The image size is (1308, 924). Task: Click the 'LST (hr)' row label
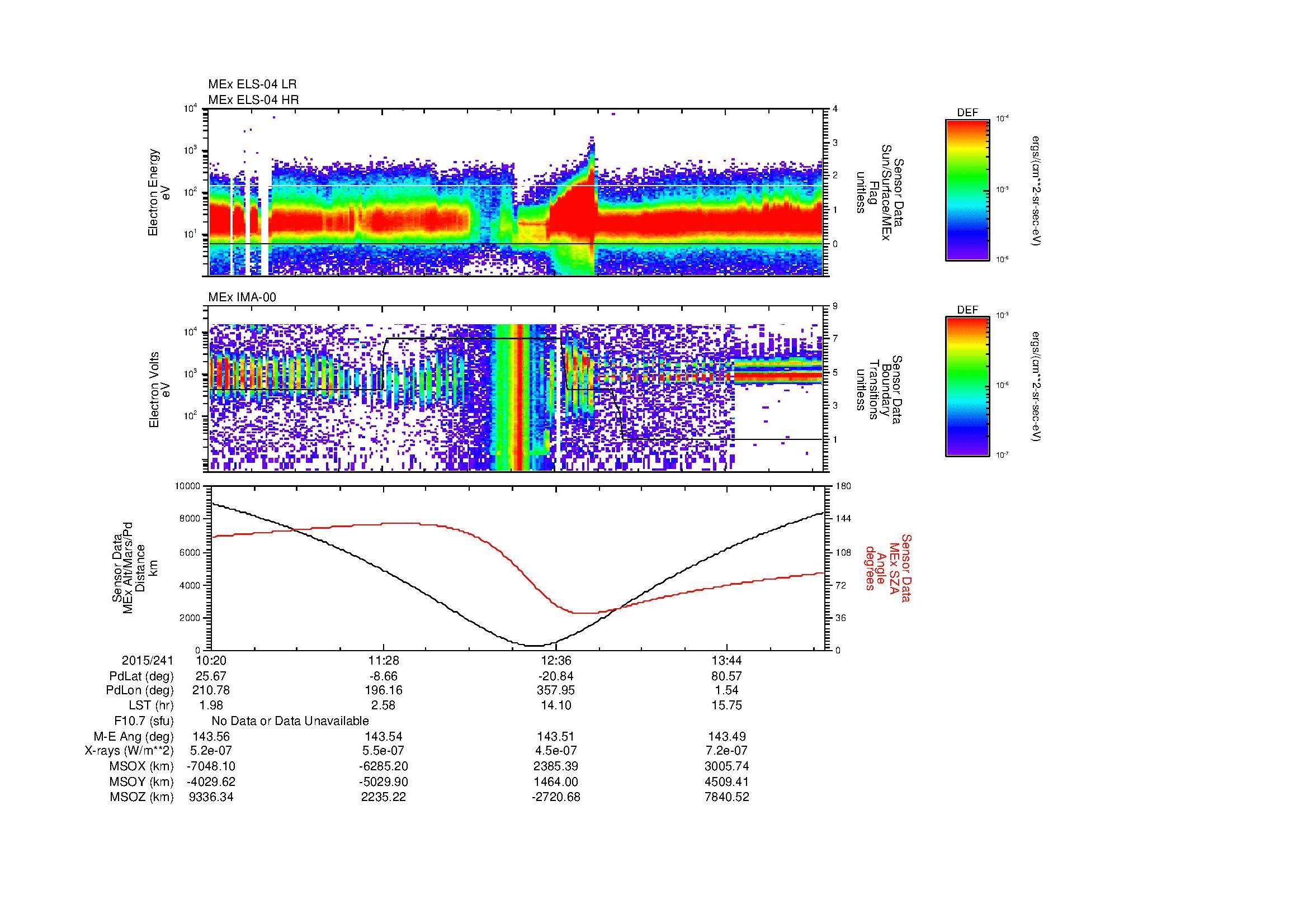[151, 705]
